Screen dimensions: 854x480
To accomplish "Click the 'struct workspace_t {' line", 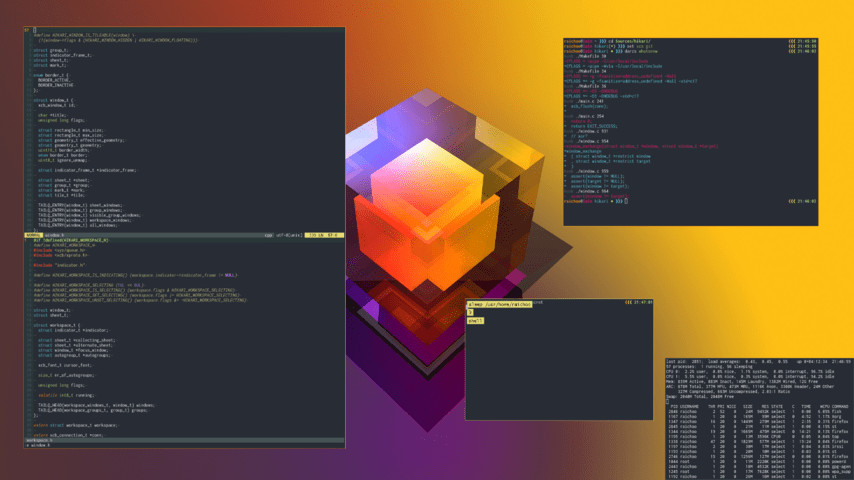I will coord(57,325).
